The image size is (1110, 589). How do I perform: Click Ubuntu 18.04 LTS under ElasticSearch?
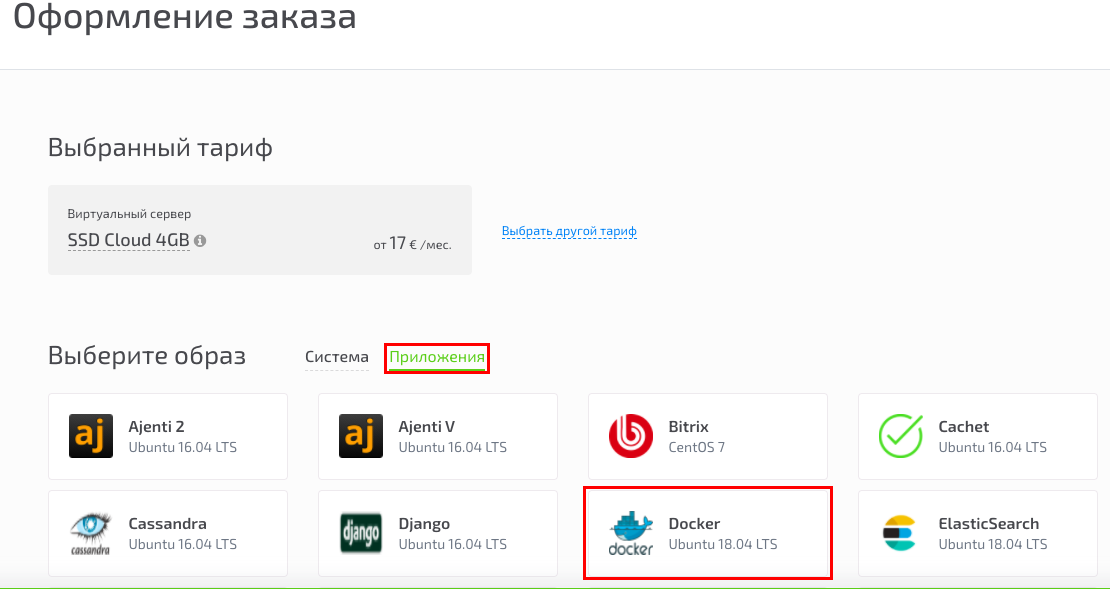pos(992,544)
